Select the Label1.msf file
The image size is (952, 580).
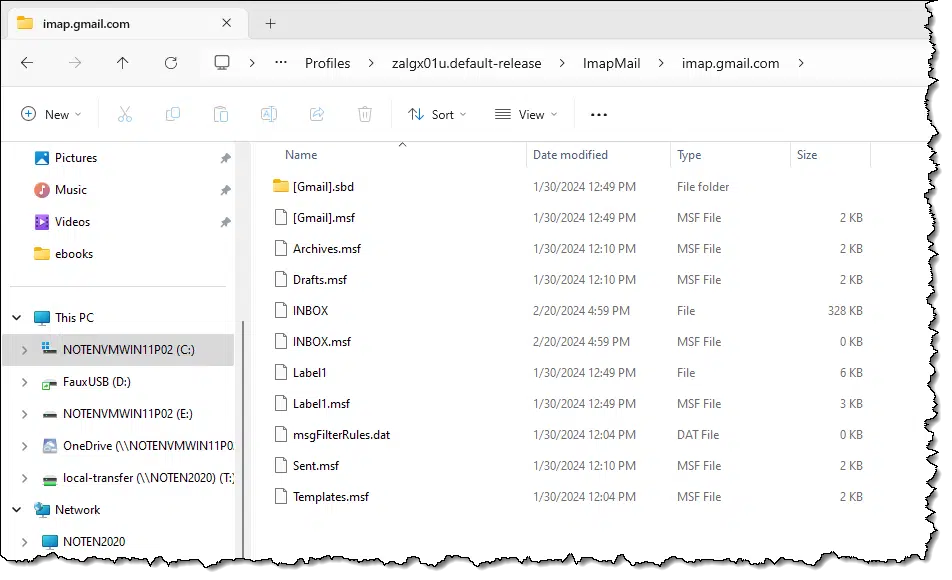(x=321, y=404)
